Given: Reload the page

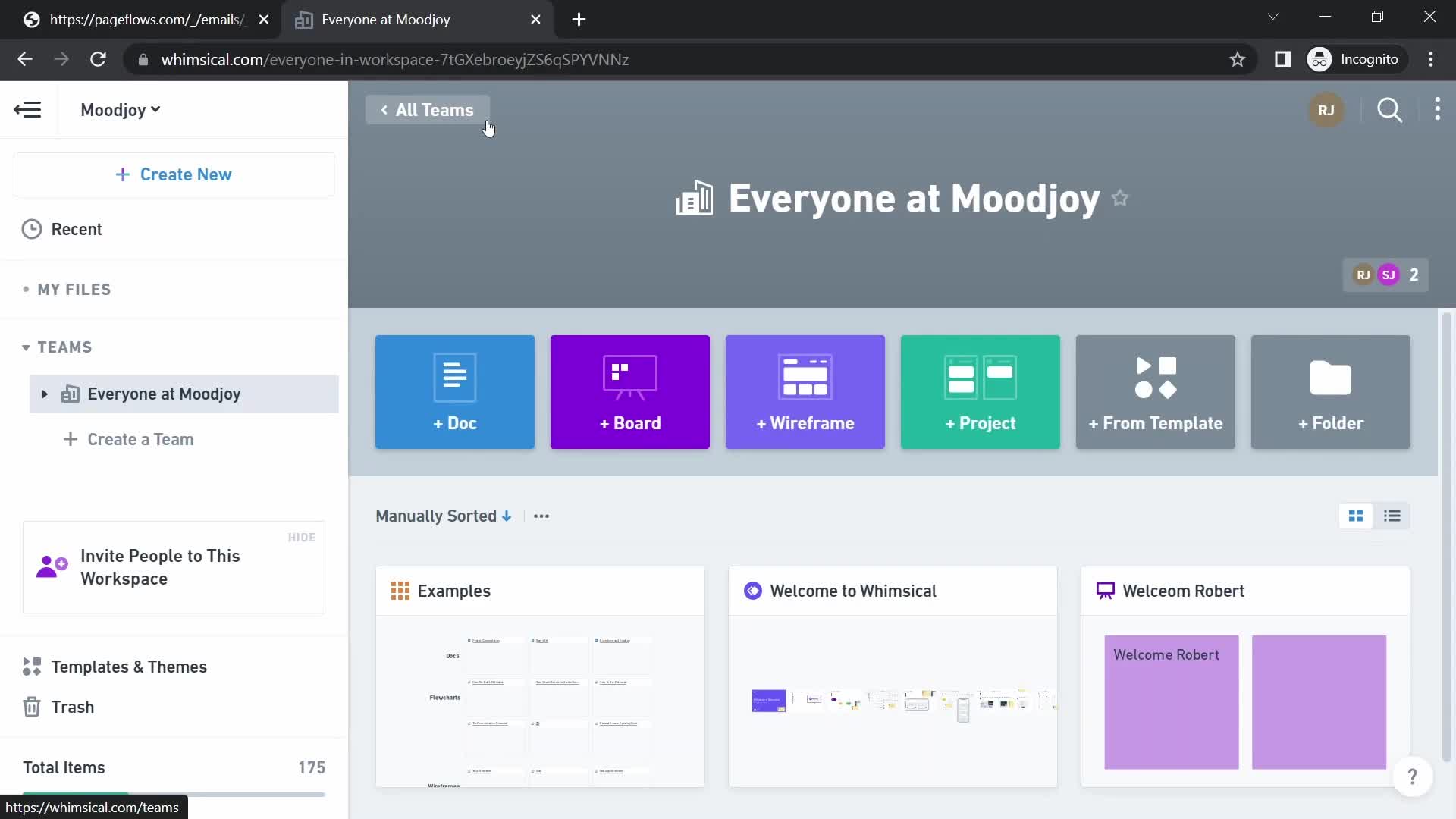Looking at the screenshot, I should point(98,59).
